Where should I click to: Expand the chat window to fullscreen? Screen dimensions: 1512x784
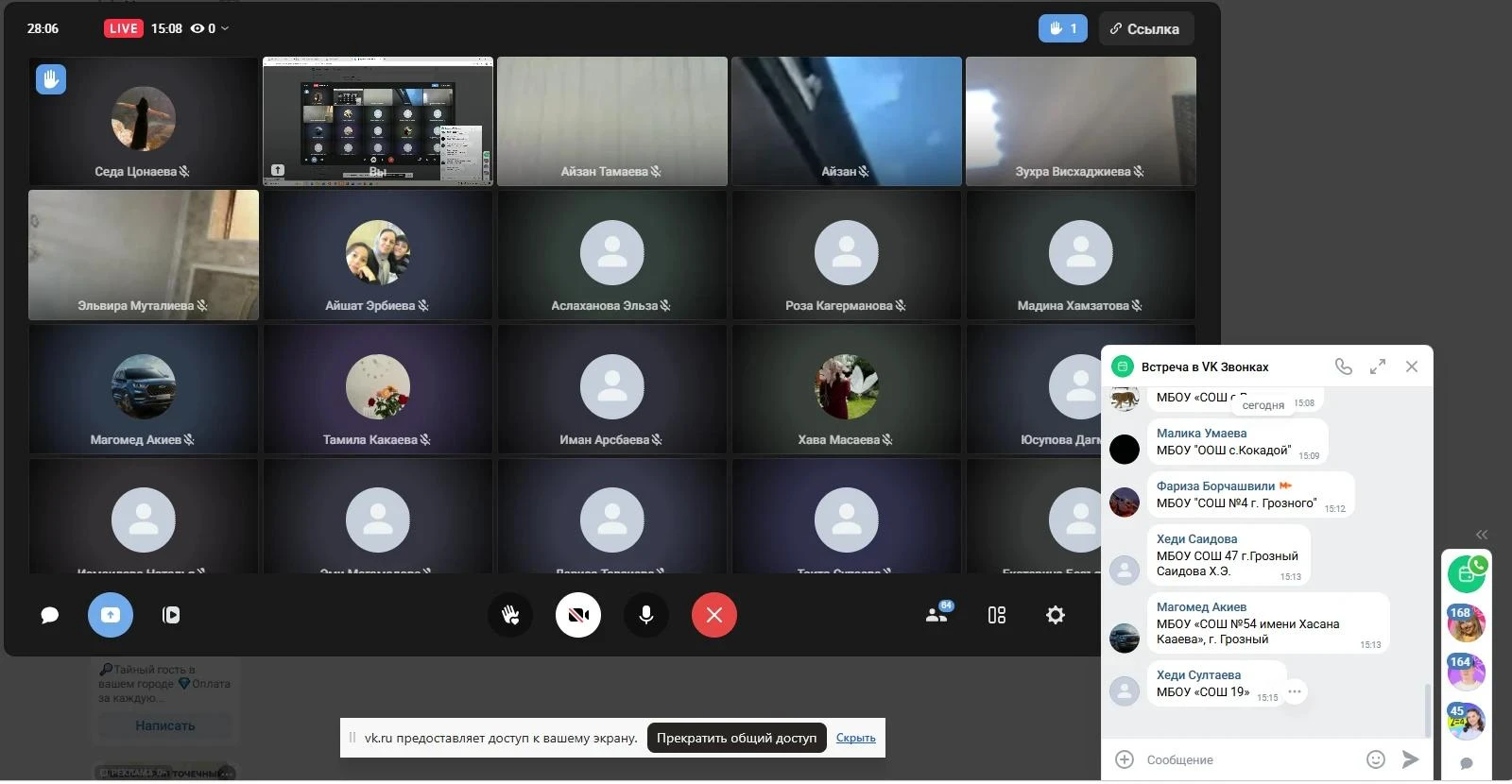click(x=1378, y=366)
